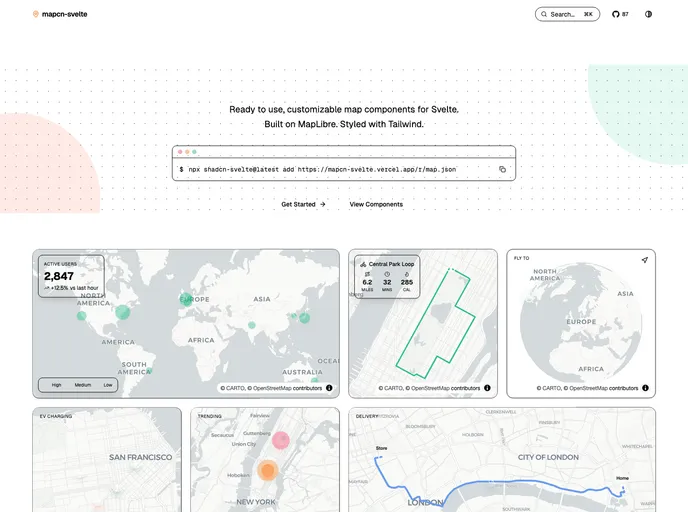Click CARTO attribution on world map card
This screenshot has height=512, width=688.
tap(234, 388)
